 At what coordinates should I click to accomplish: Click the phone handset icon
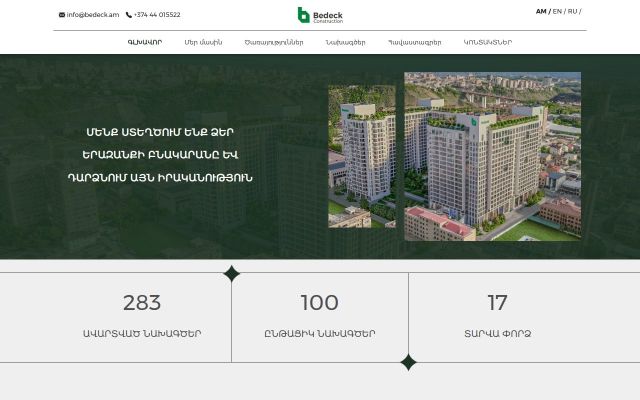129,15
